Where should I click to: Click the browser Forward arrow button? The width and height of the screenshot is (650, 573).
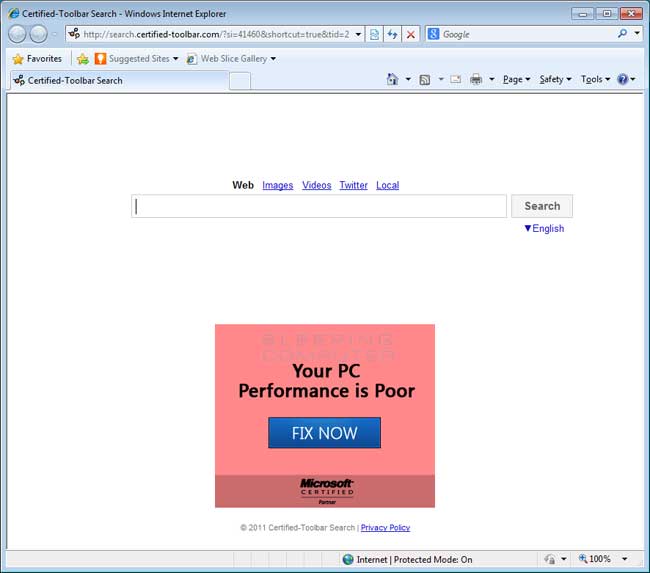pos(39,34)
